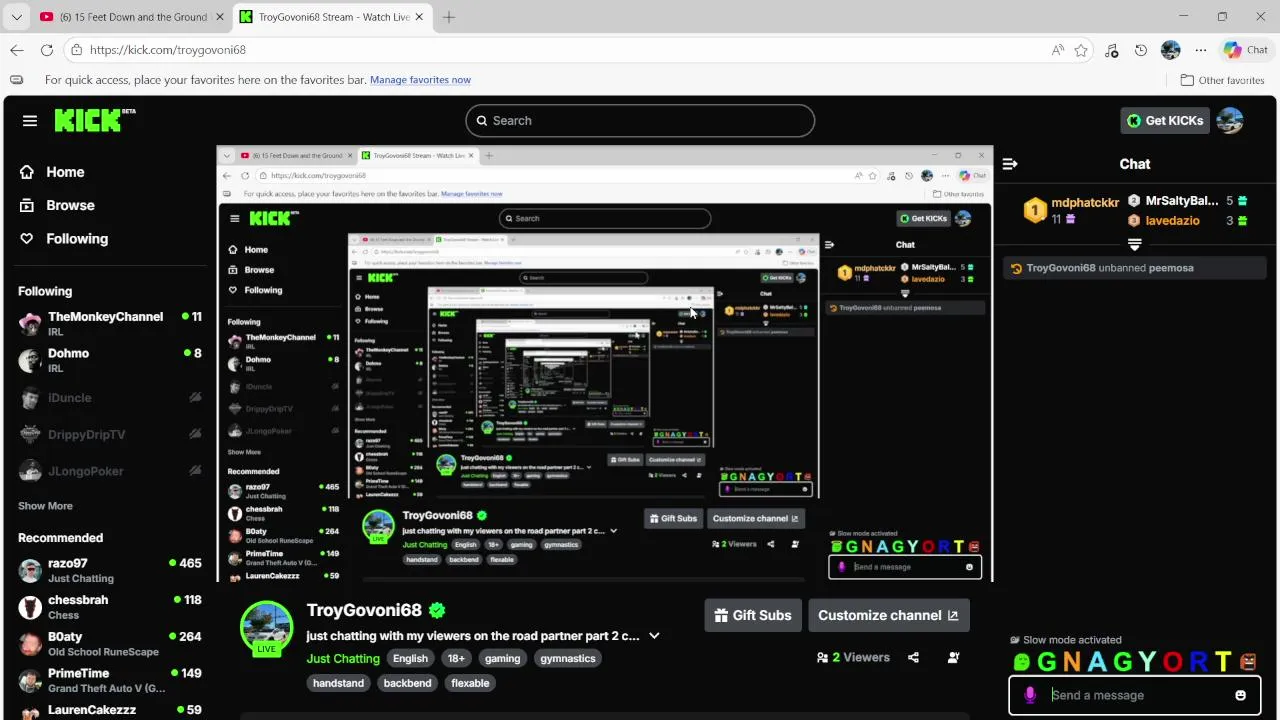The height and width of the screenshot is (720, 1280).
Task: Click the angry red emote after letter T
Action: click(x=1248, y=662)
